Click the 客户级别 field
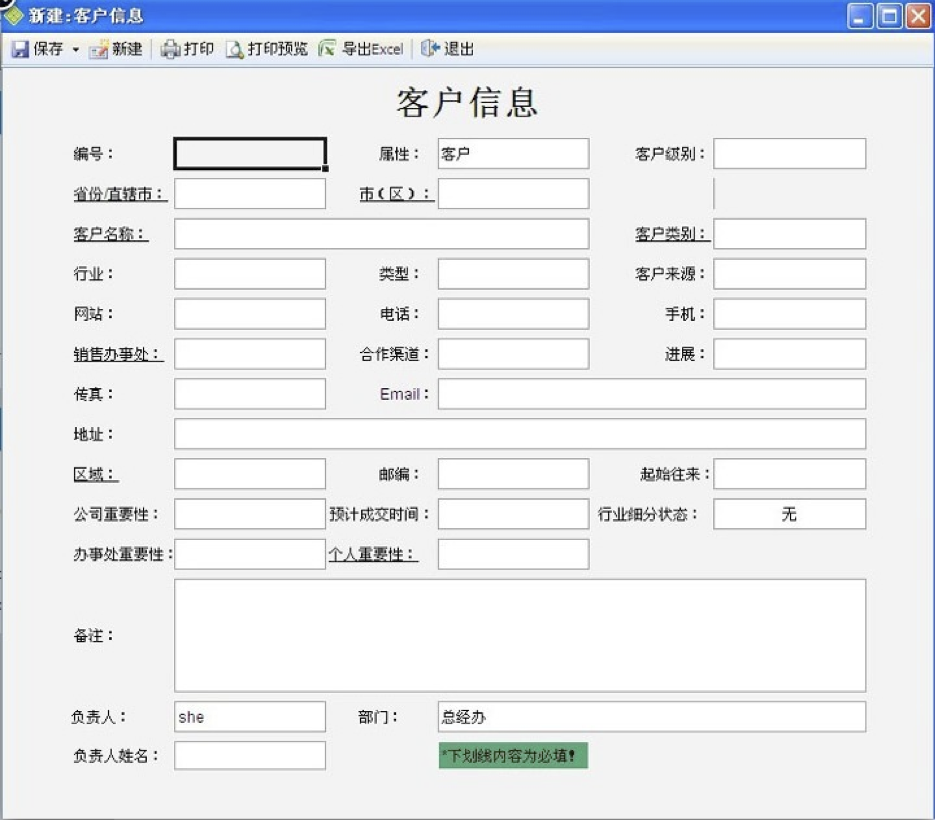The height and width of the screenshot is (820, 935). pos(790,154)
